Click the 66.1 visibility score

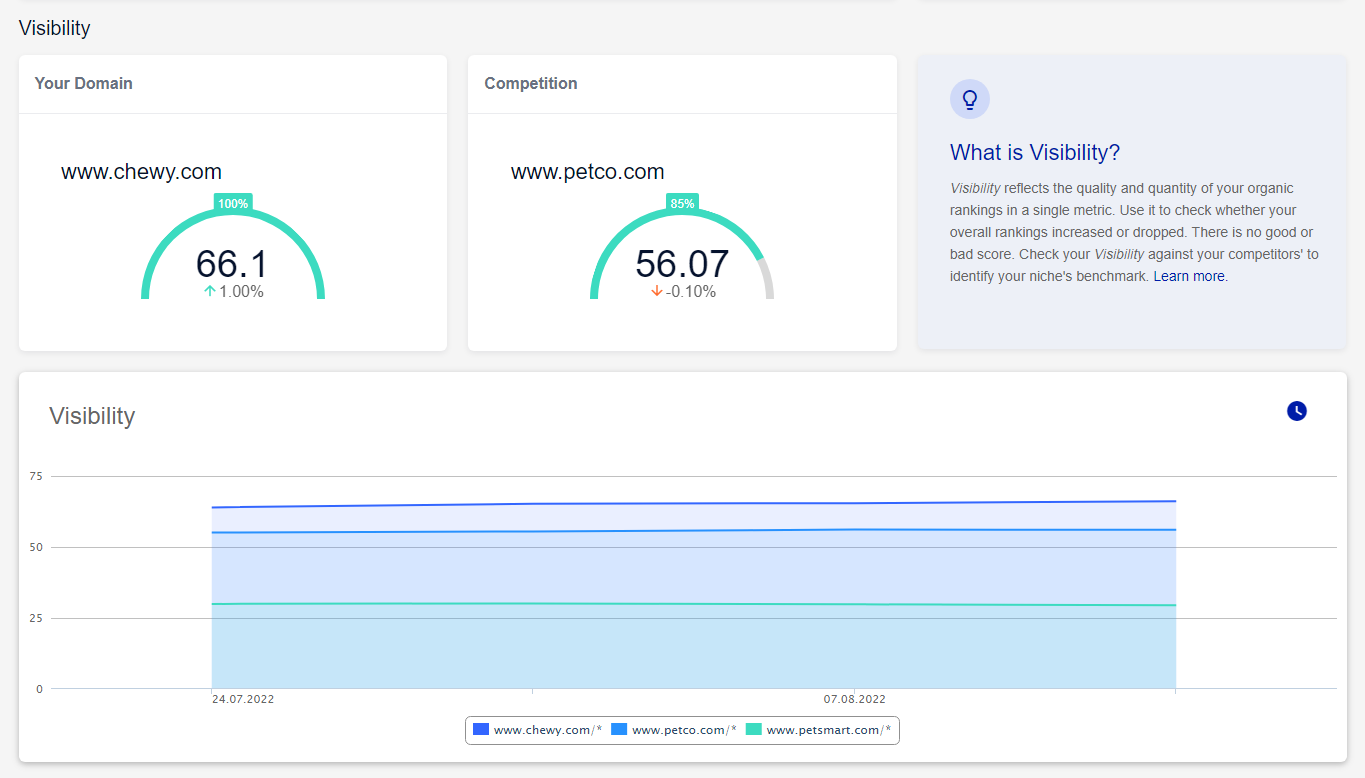(232, 264)
